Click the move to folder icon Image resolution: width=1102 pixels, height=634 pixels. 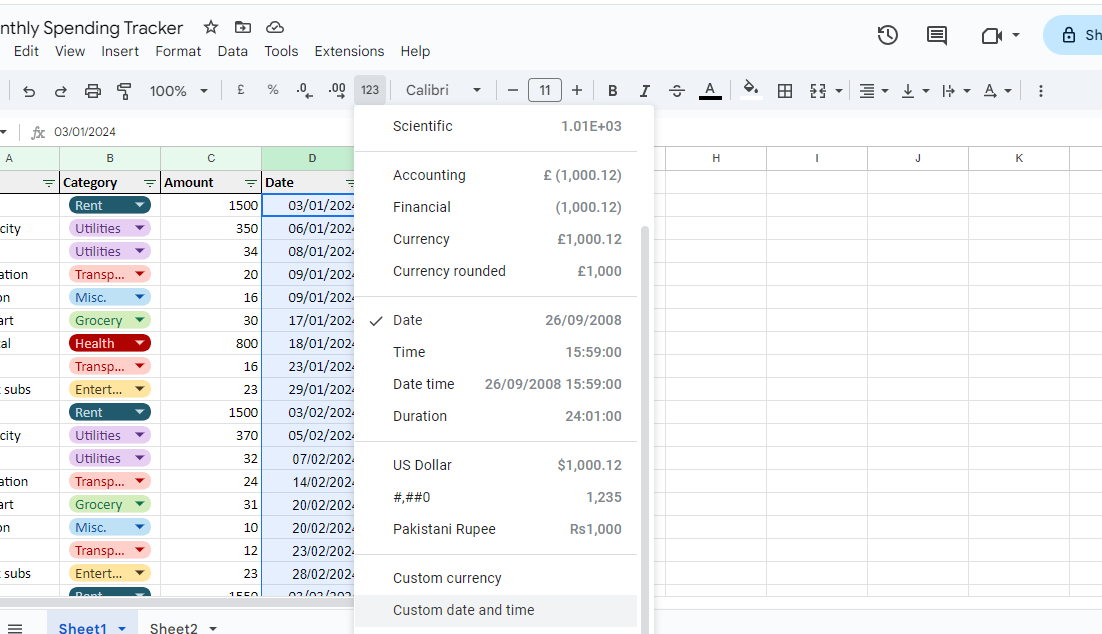[x=242, y=27]
